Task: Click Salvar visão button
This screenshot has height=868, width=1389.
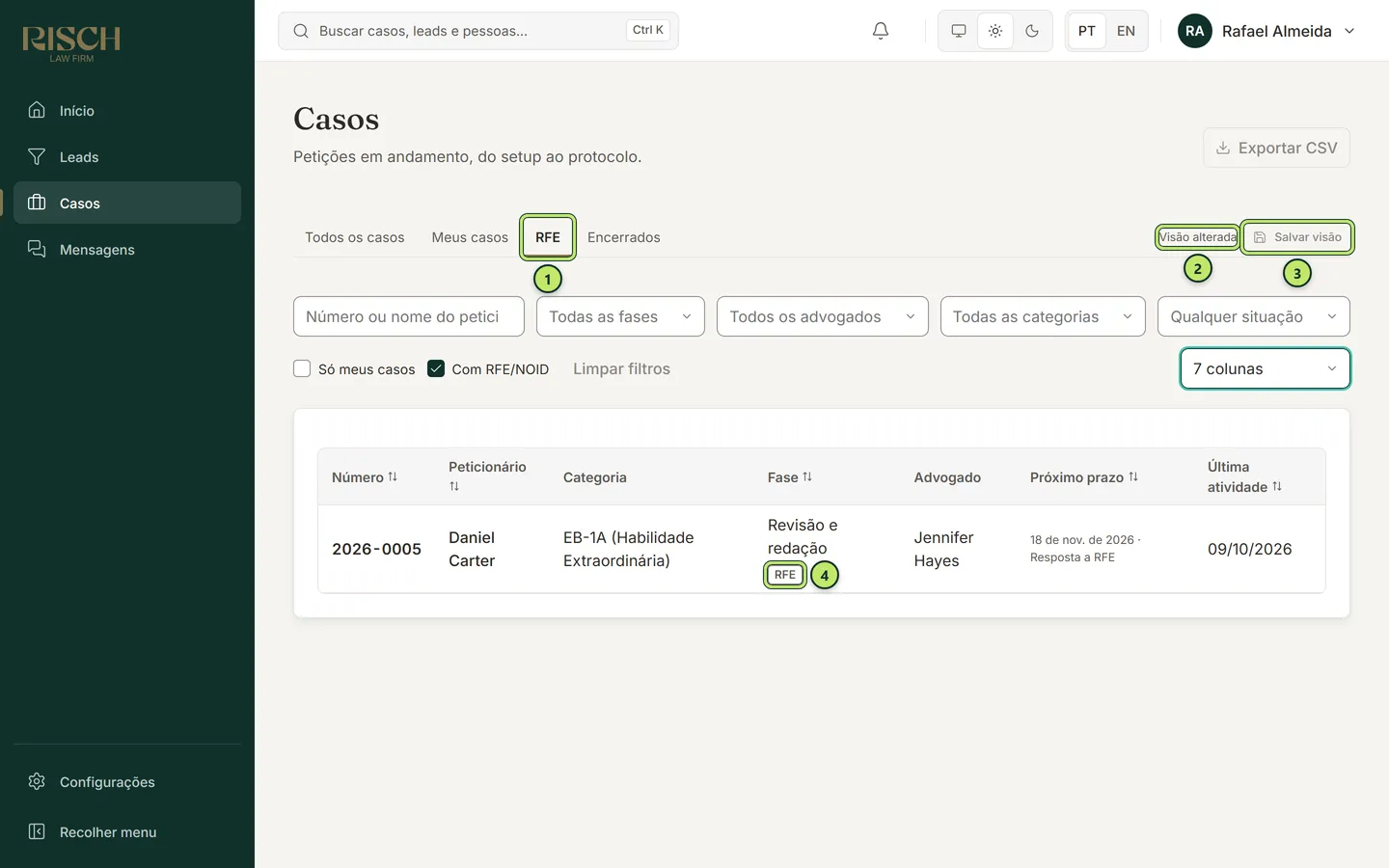Action: pos(1297,237)
